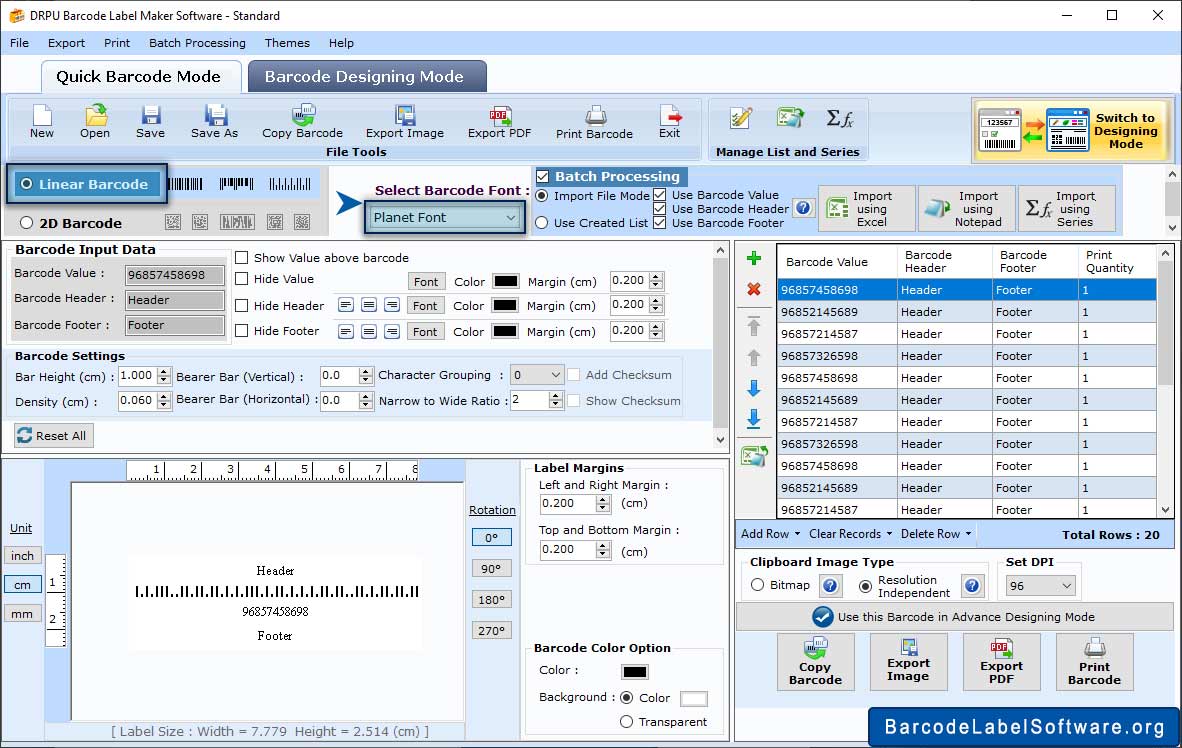The height and width of the screenshot is (748, 1182).
Task: Click help icon next to Bitmap
Action: click(830, 585)
